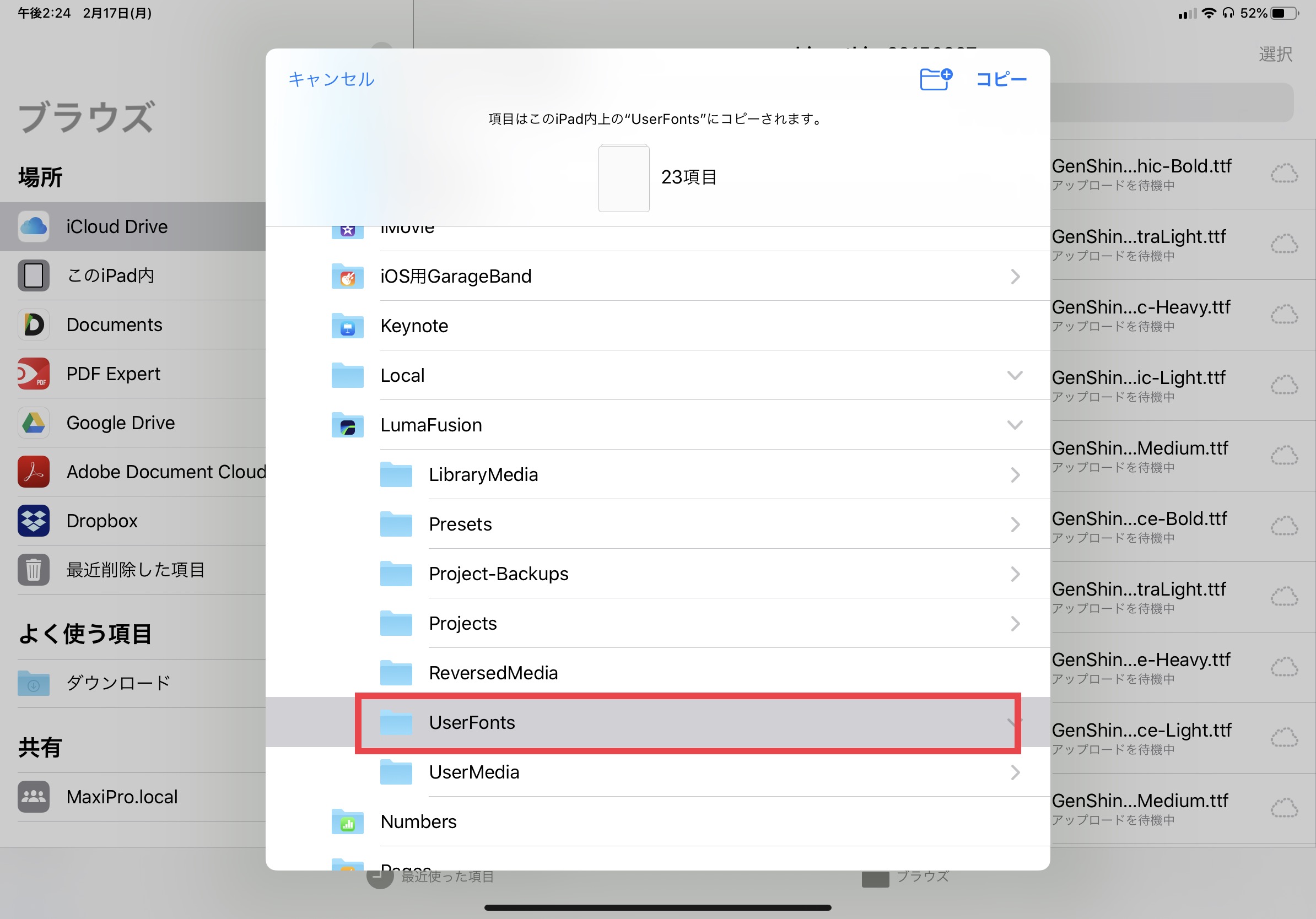Expand the UserMedia folder chevron
Screen dimensions: 1316x919
point(1015,772)
